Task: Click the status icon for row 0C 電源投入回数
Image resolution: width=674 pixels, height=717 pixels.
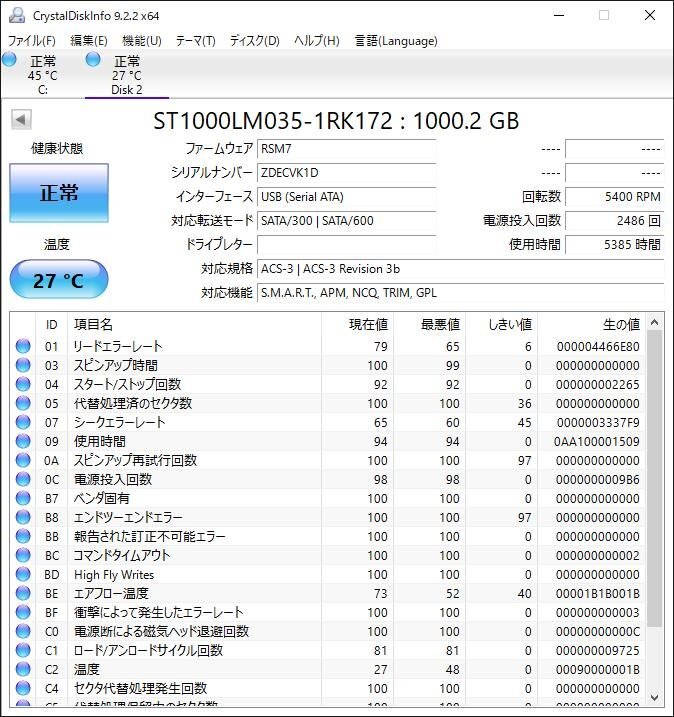Action: pos(23,479)
